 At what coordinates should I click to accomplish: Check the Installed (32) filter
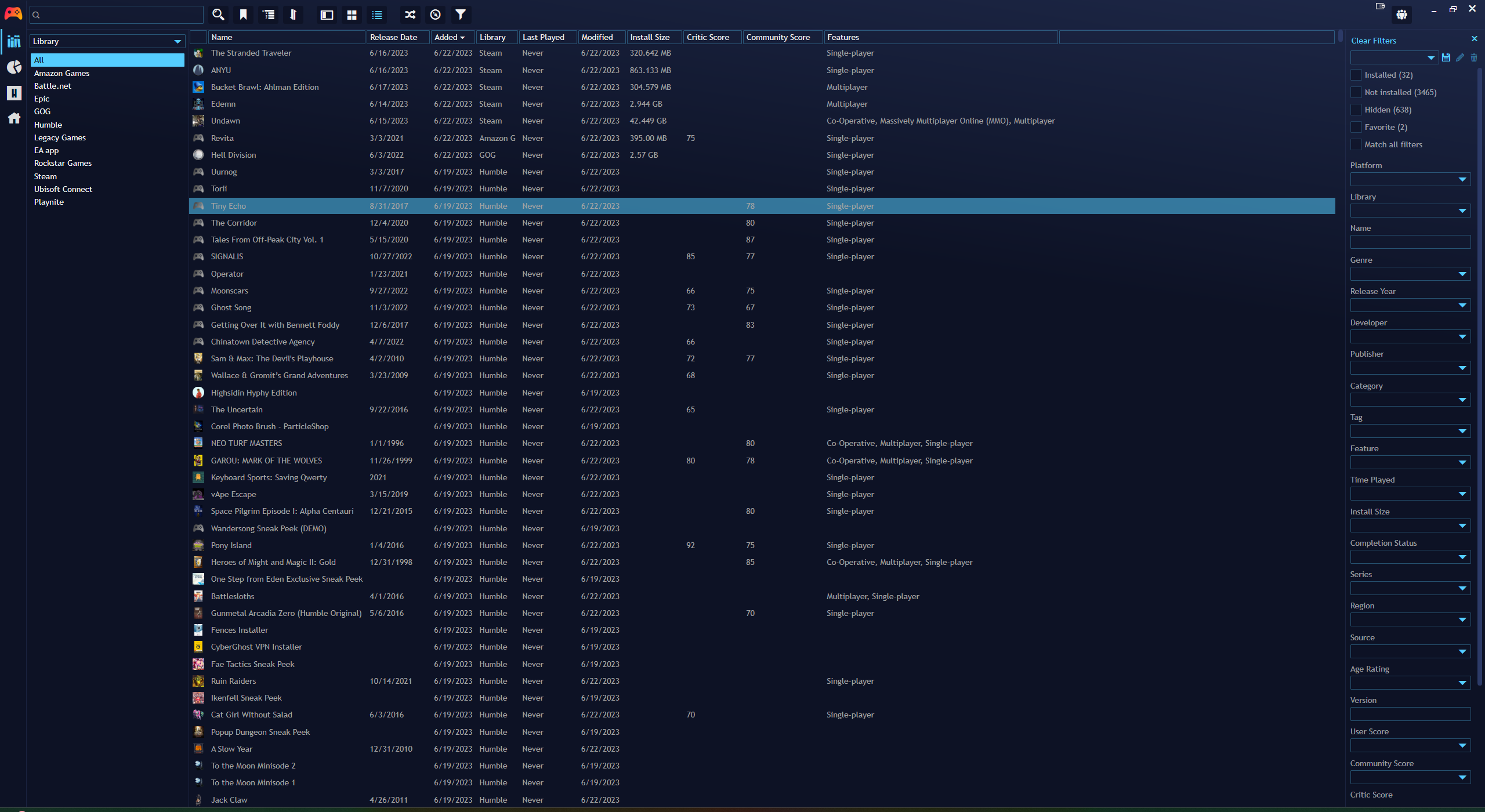pyautogui.click(x=1356, y=74)
